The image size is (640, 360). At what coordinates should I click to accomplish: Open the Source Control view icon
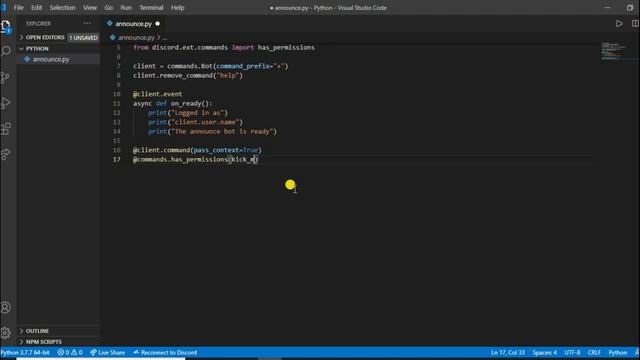[6, 77]
